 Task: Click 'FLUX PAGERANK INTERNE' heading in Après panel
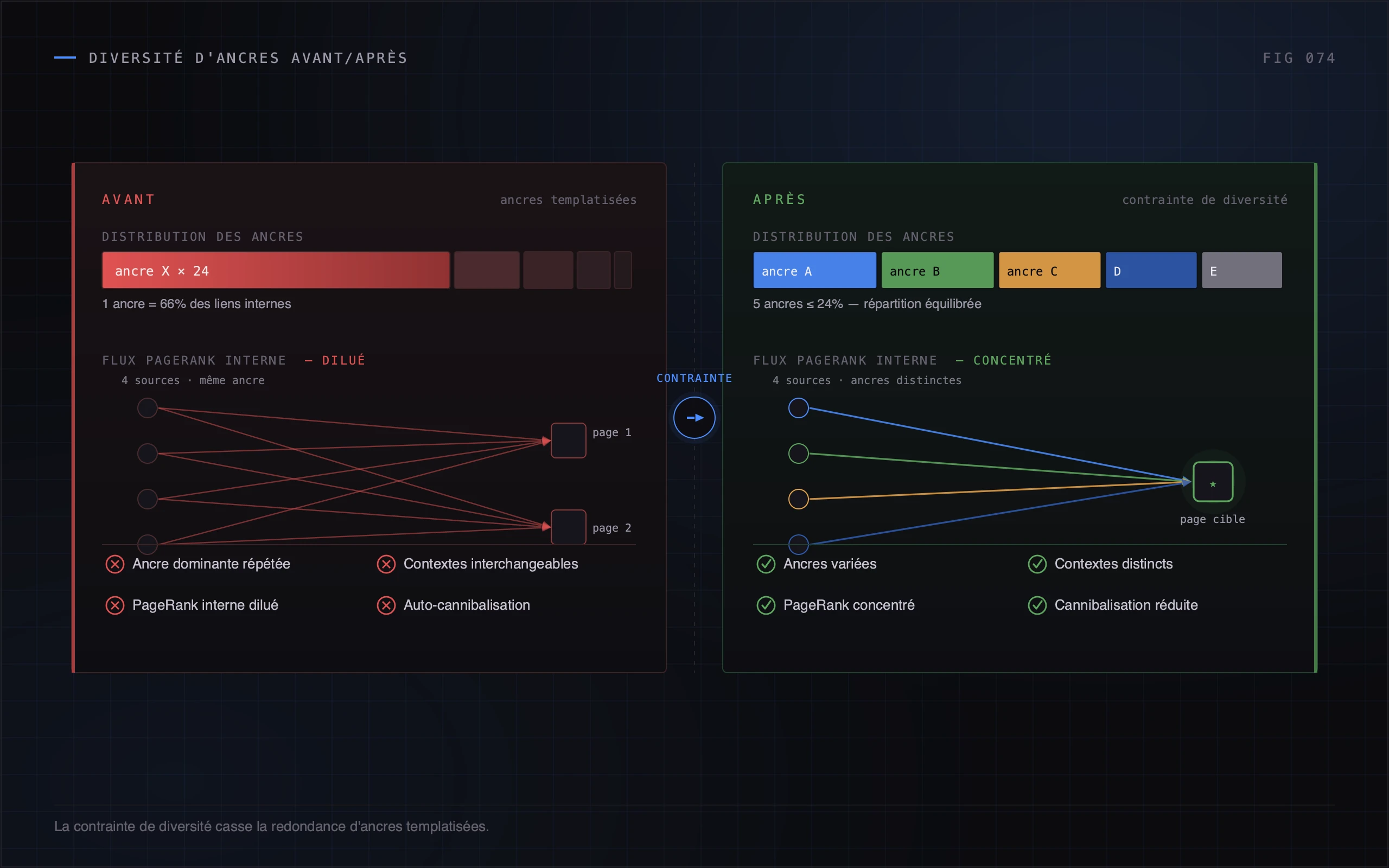(845, 360)
